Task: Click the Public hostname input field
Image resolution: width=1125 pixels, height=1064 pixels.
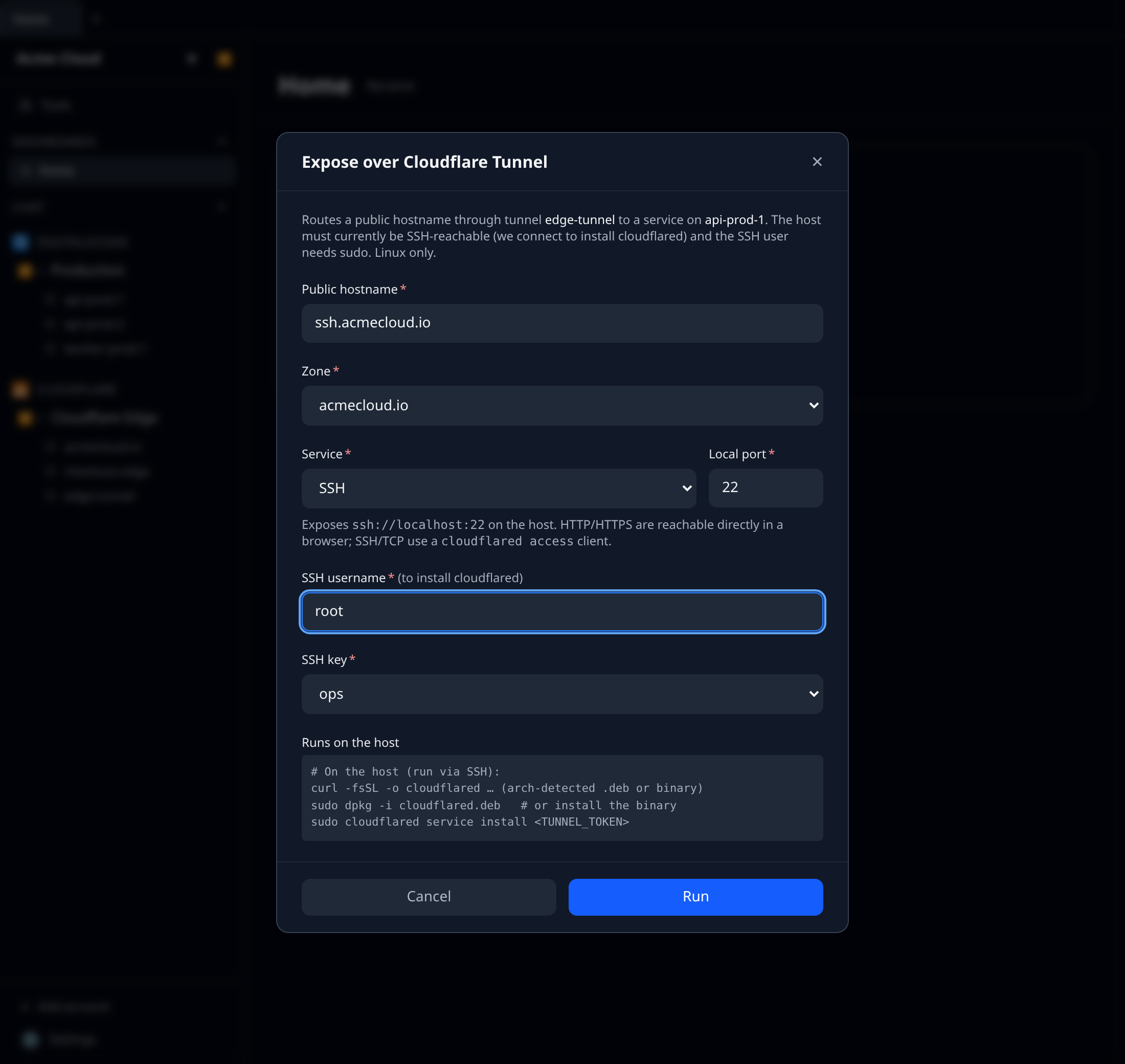Action: (562, 323)
